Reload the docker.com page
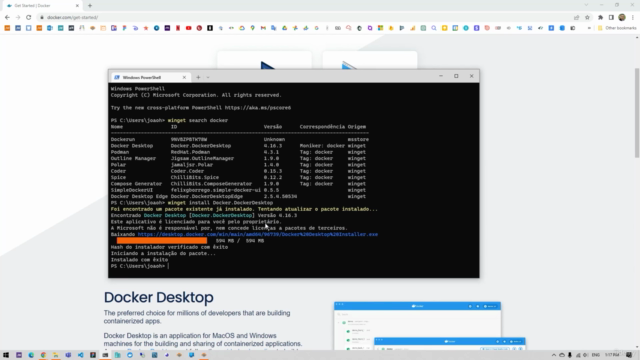 point(29,18)
